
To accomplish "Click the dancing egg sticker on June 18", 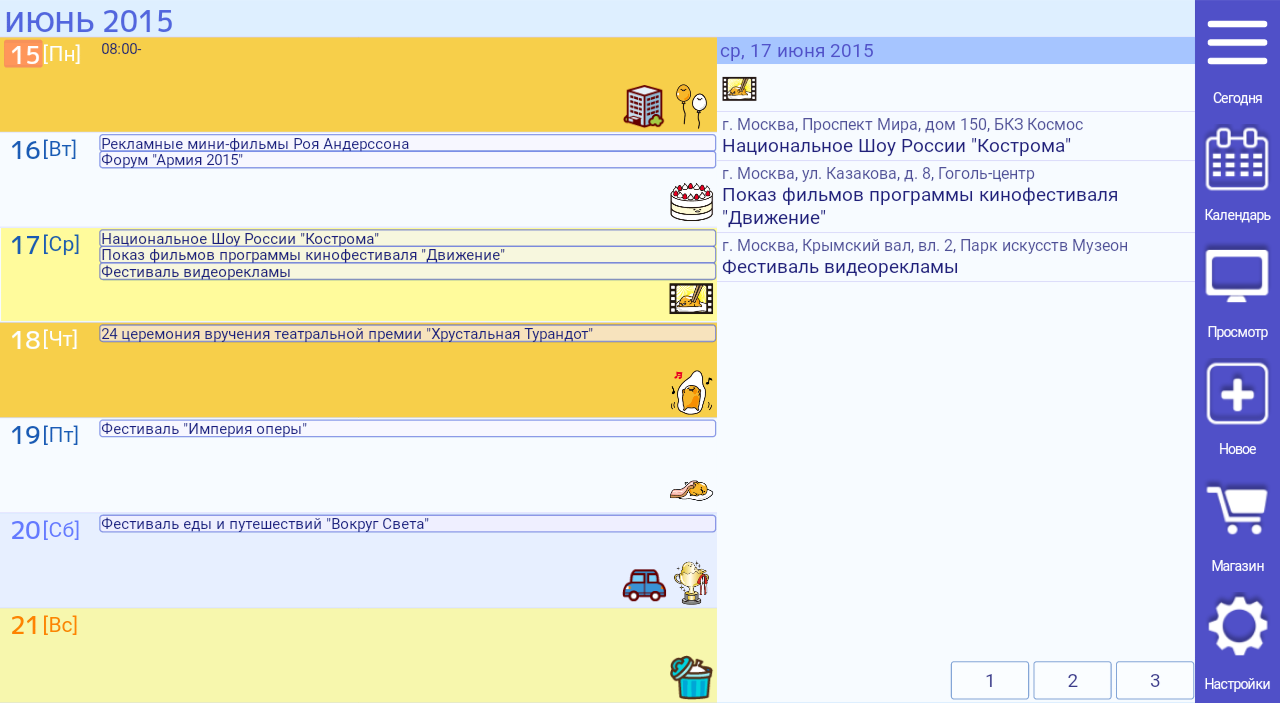I will (691, 392).
